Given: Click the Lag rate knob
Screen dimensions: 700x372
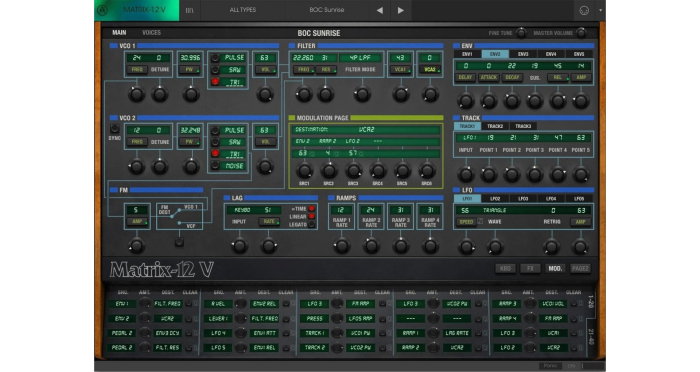Looking at the screenshot, I should point(269,246).
